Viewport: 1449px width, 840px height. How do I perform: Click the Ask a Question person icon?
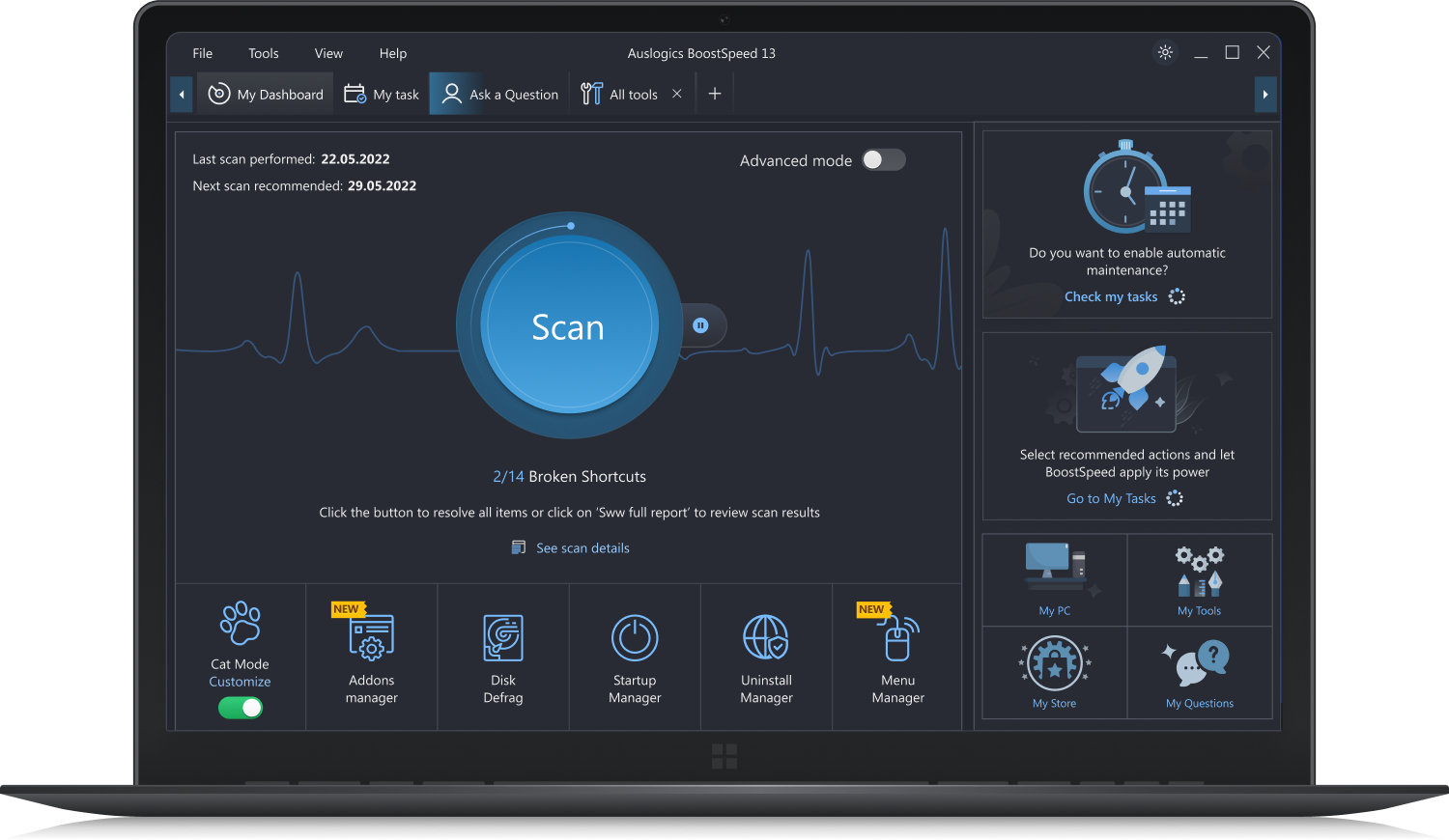[451, 94]
